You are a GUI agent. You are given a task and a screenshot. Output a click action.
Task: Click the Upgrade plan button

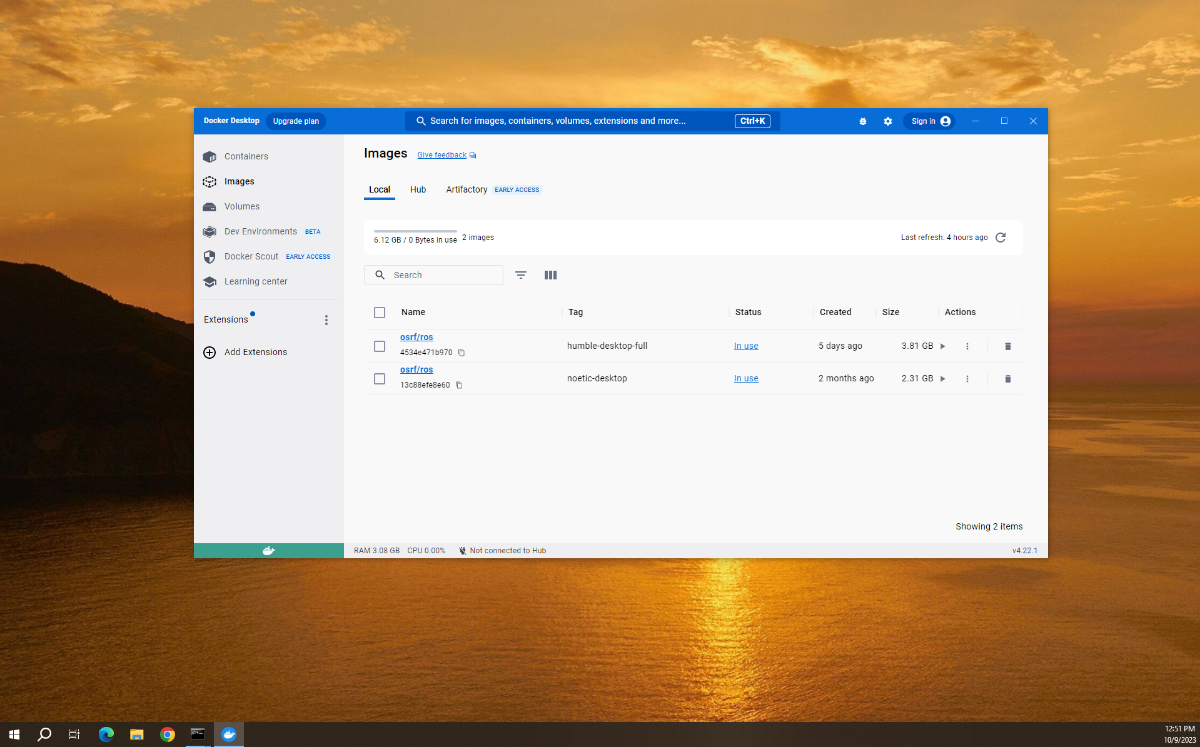[296, 121]
